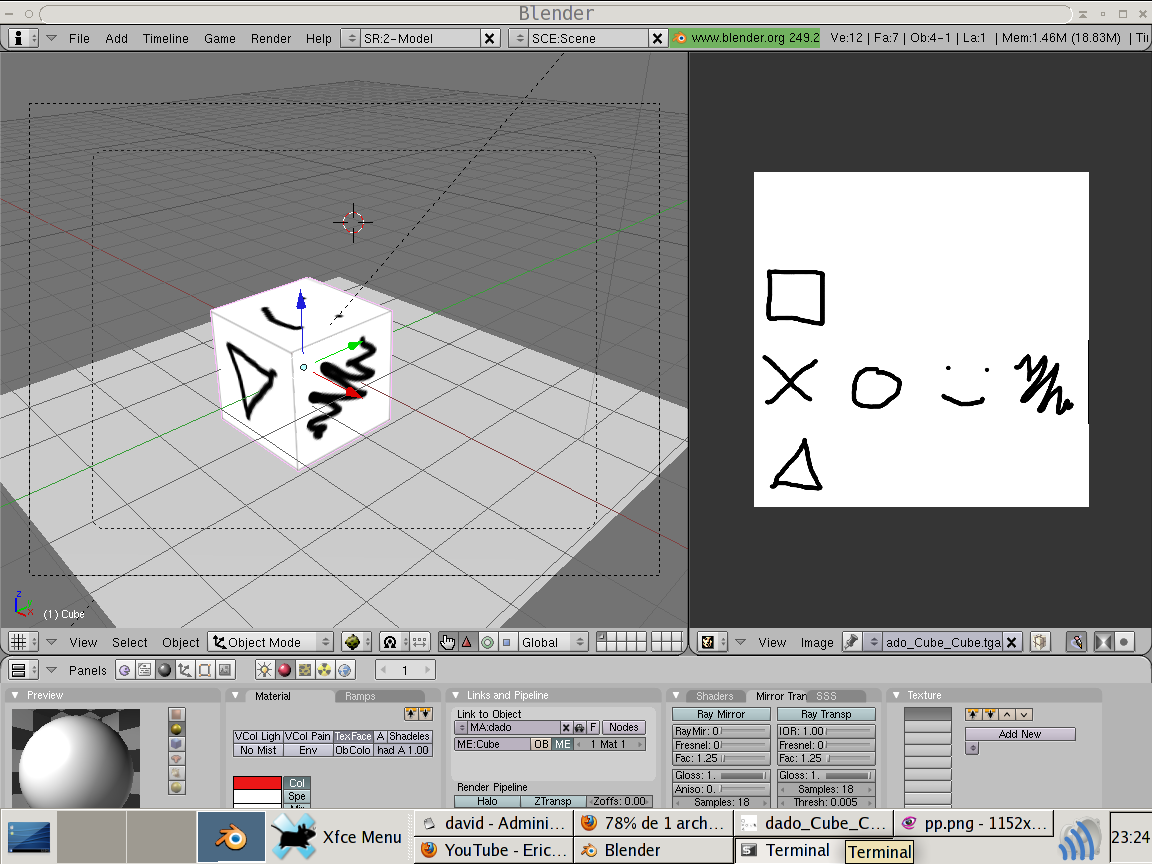Open the Global orientation dropdown

(x=553, y=642)
